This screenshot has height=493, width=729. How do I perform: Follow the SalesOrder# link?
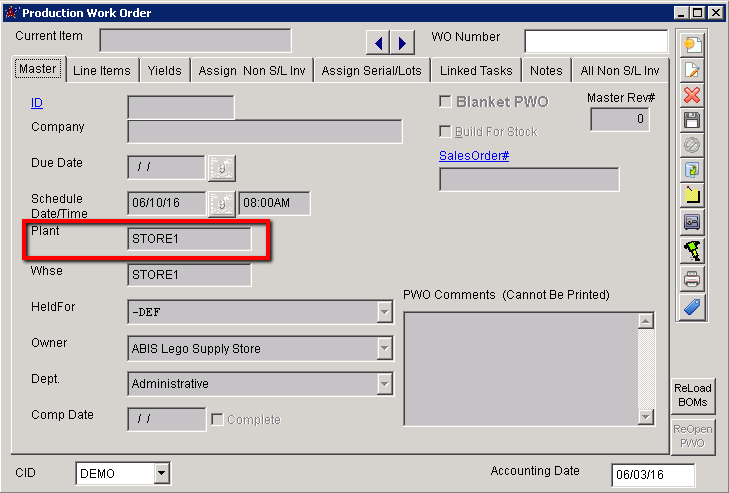point(474,155)
